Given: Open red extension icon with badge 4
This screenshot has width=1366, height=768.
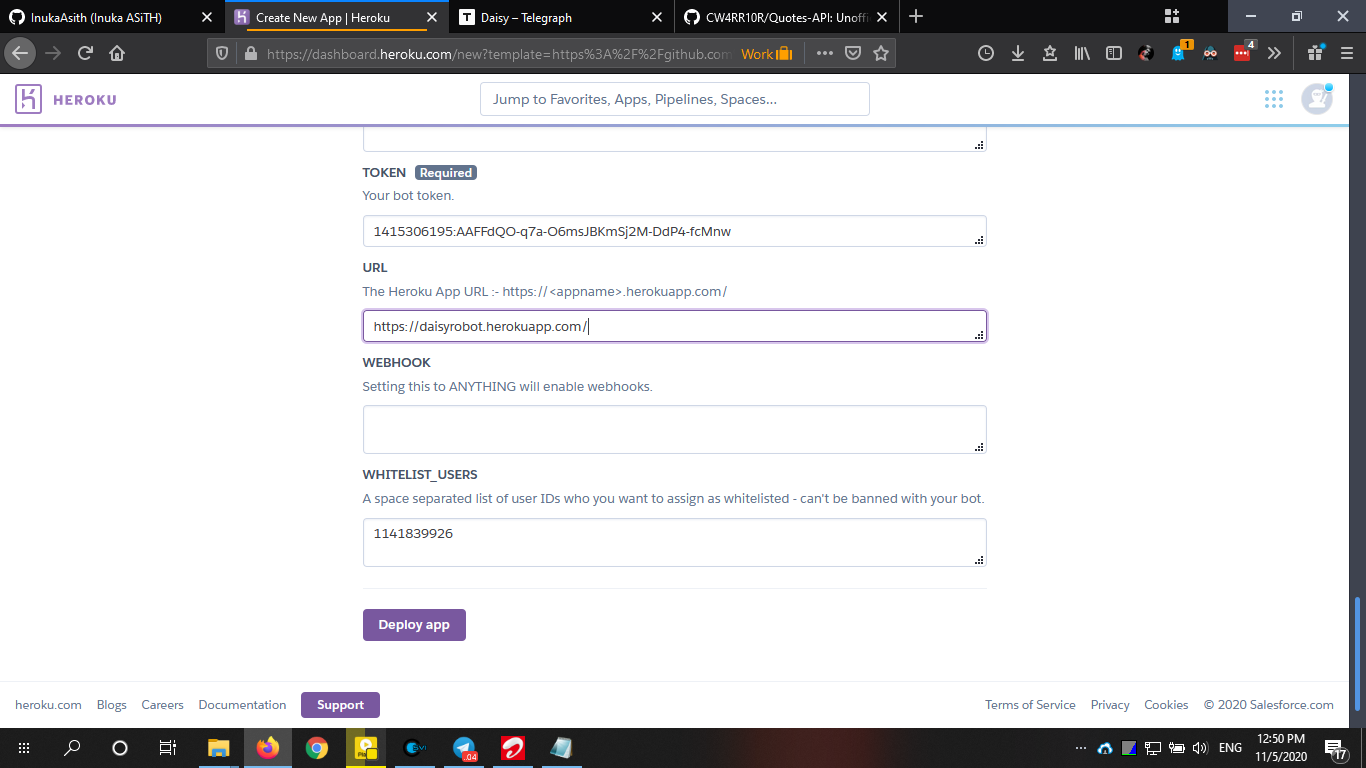Looking at the screenshot, I should [x=1243, y=53].
